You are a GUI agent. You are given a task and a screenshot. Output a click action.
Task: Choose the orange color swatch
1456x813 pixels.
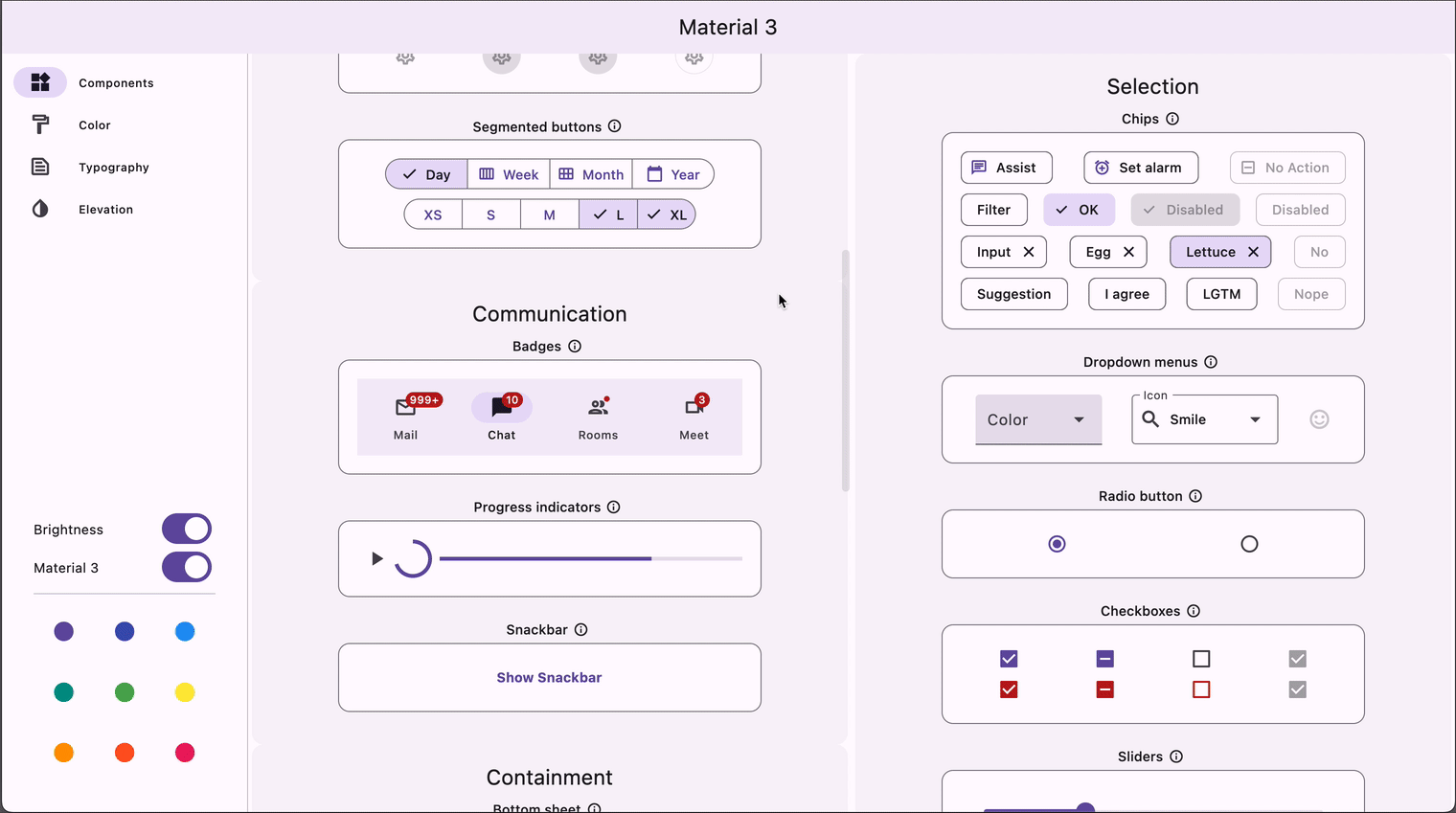point(63,753)
